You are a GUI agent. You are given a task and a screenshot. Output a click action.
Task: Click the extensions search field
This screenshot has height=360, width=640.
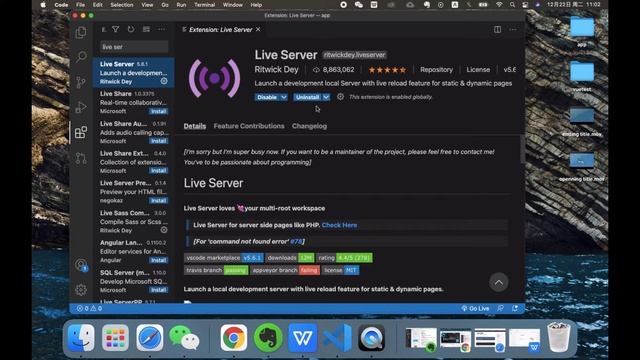click(134, 47)
